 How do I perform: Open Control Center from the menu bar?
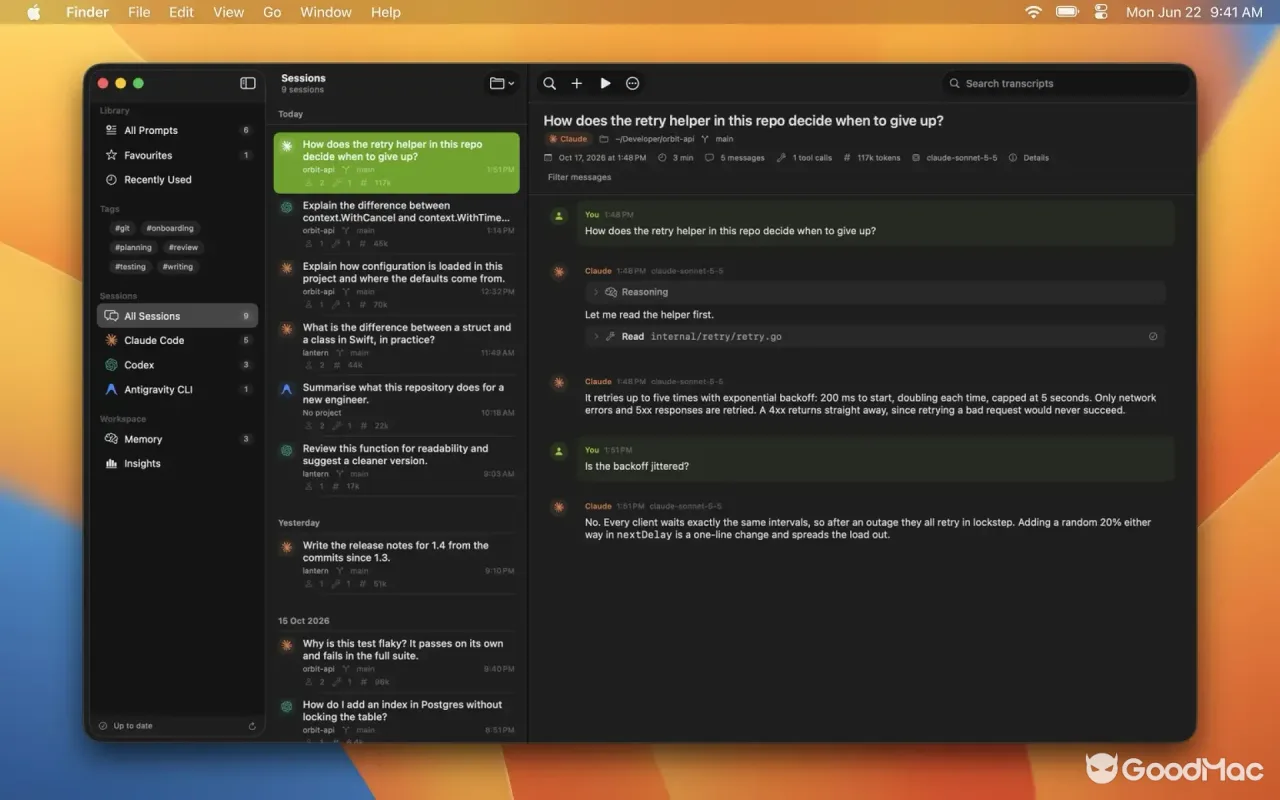pyautogui.click(x=1102, y=12)
